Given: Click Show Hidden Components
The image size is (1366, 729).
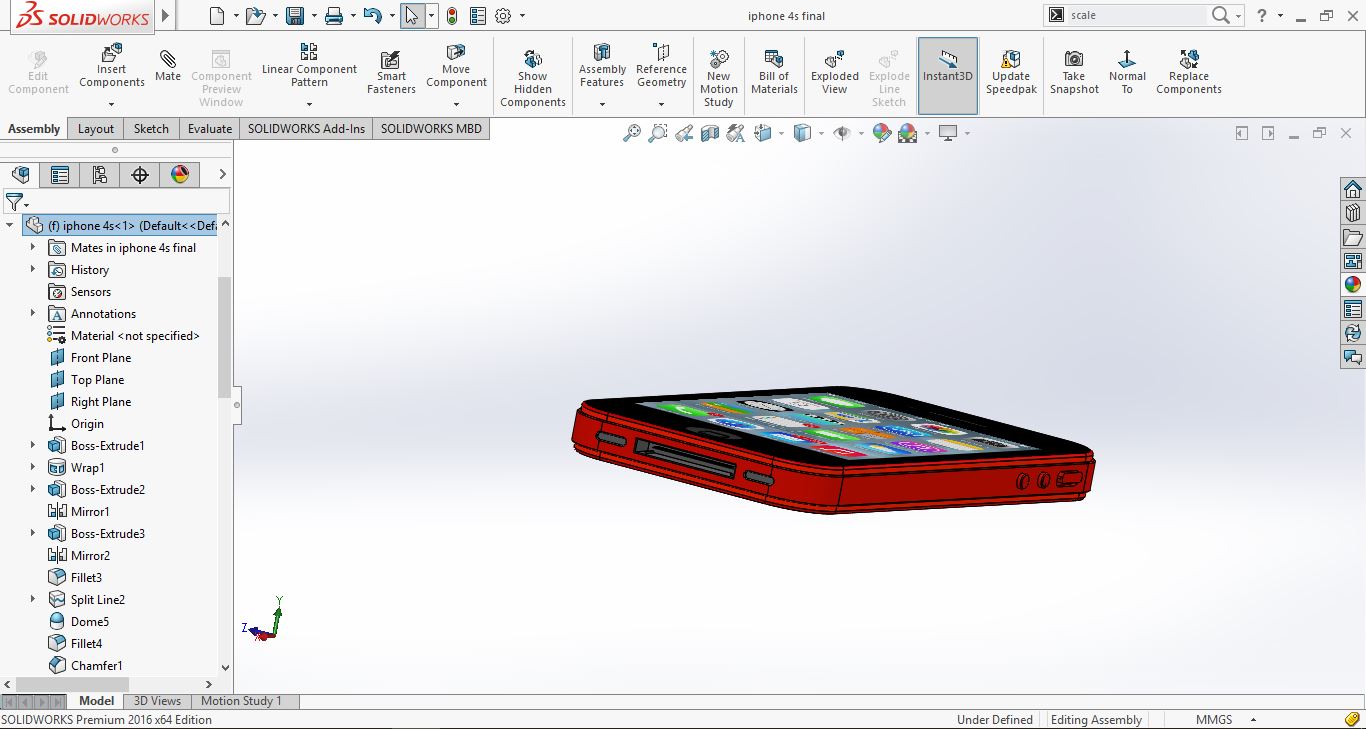Looking at the screenshot, I should (533, 78).
